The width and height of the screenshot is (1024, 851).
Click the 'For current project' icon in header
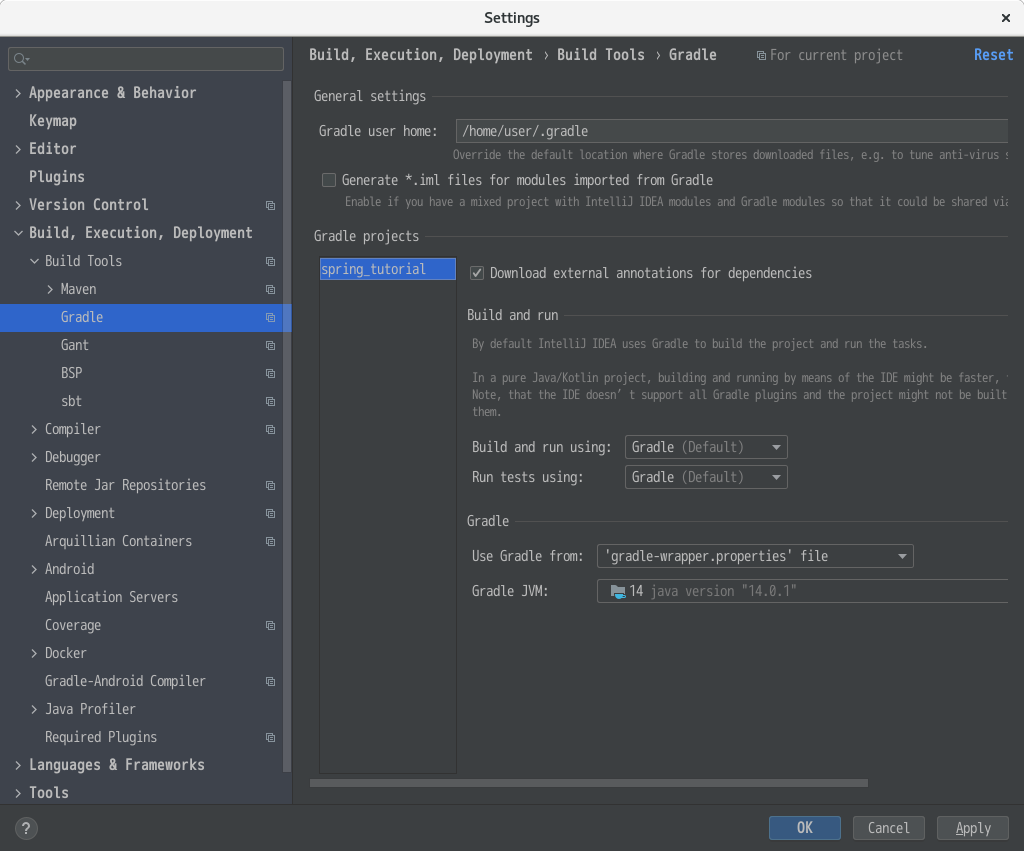(x=761, y=56)
